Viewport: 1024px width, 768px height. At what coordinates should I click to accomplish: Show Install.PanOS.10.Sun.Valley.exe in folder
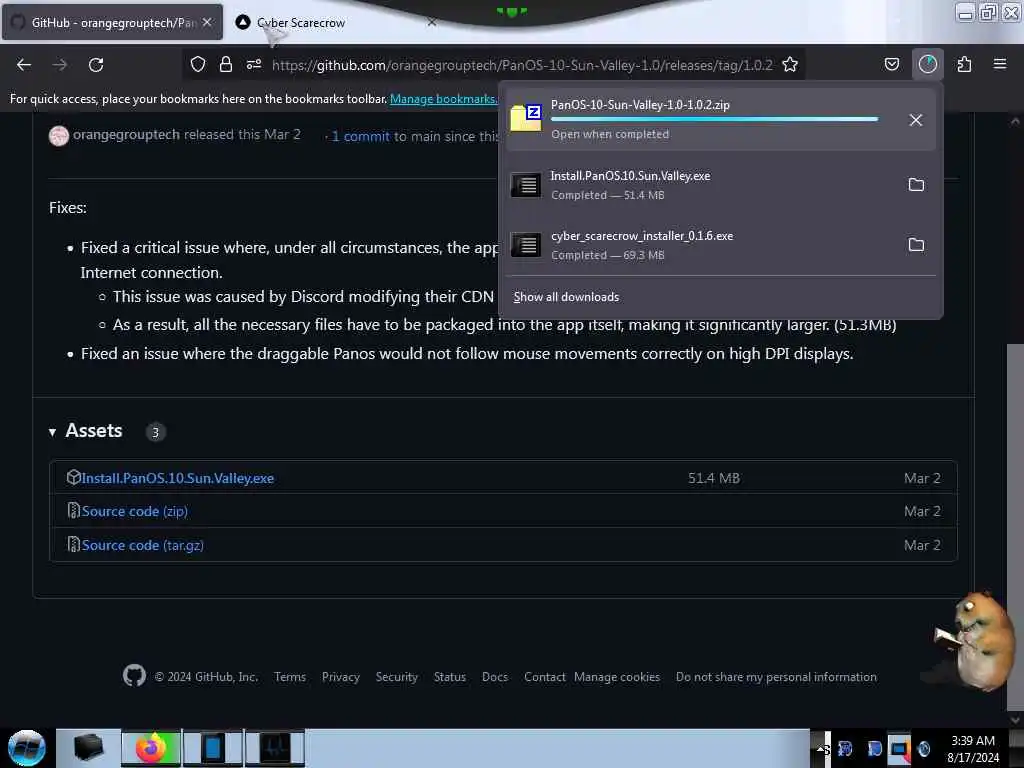[x=916, y=185]
